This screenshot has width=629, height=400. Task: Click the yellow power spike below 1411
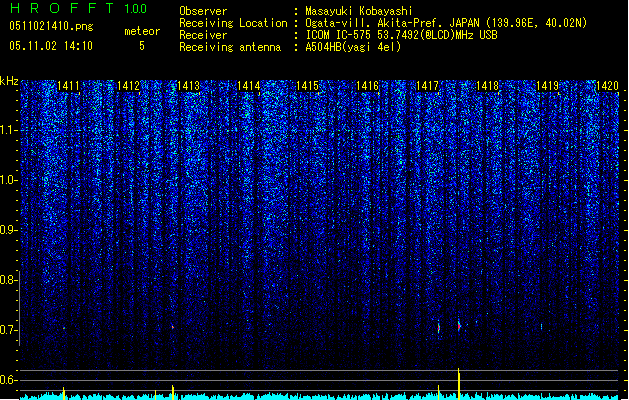(64, 393)
